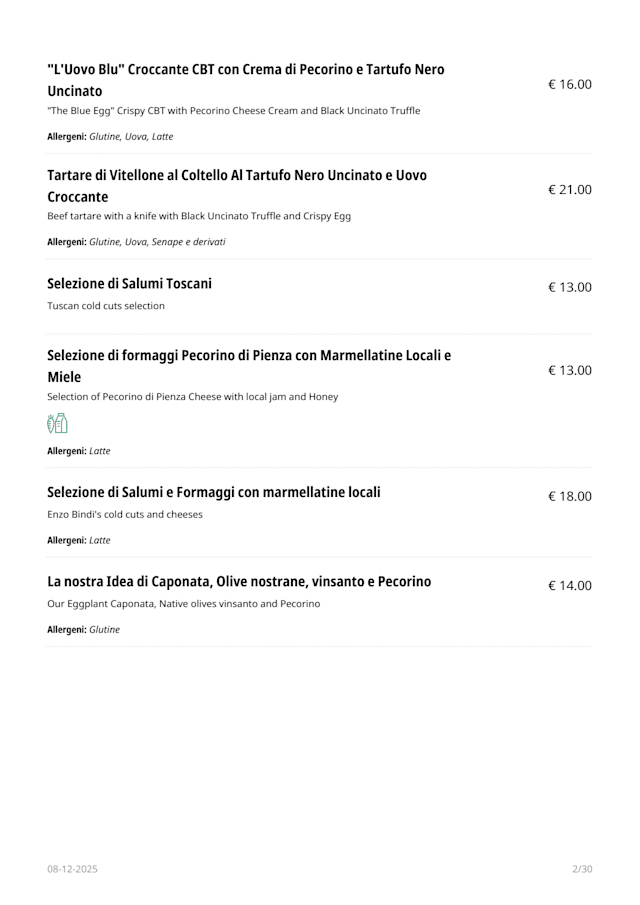Select the € 21.00 tartare price
Viewport: 640px width, 905px height.
[569, 190]
